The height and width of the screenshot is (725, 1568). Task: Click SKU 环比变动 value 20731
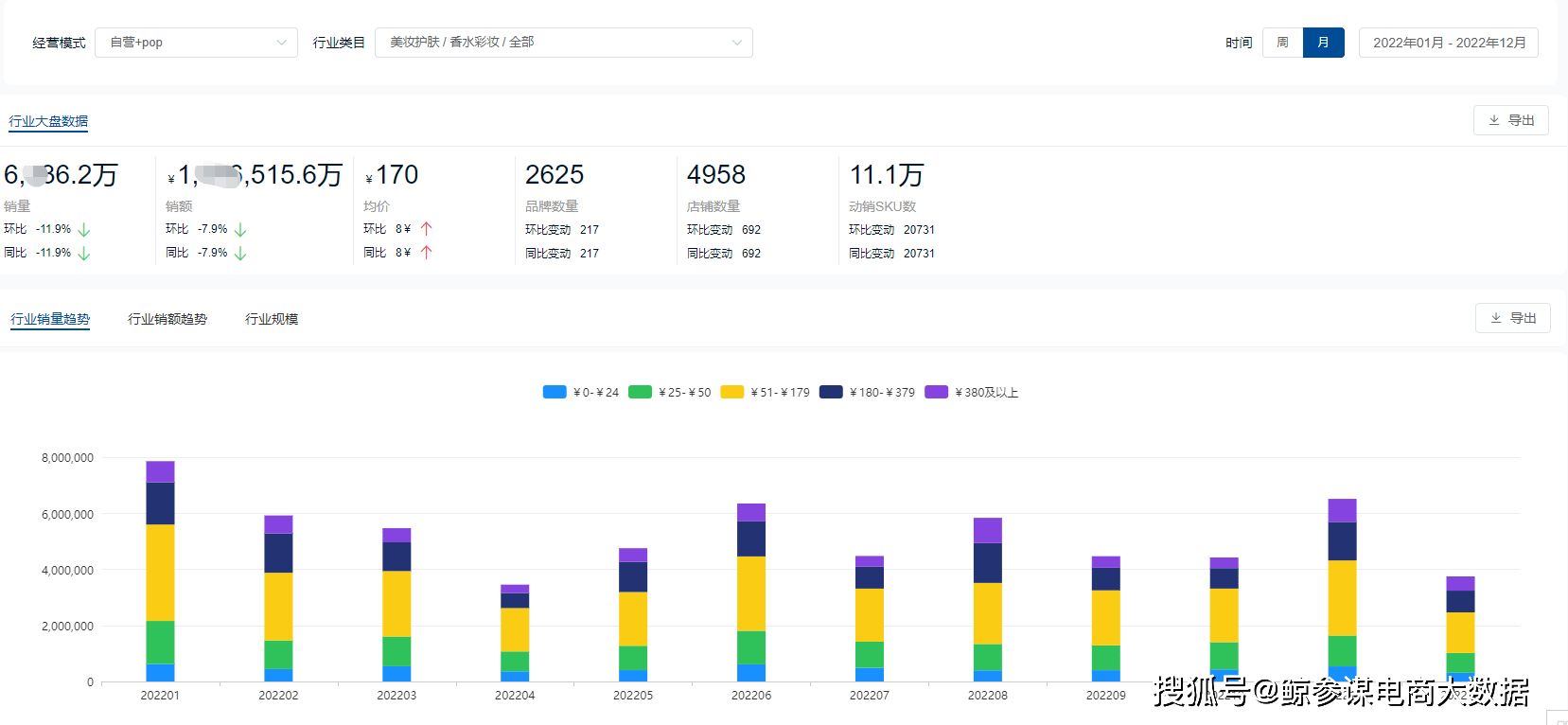(x=919, y=230)
